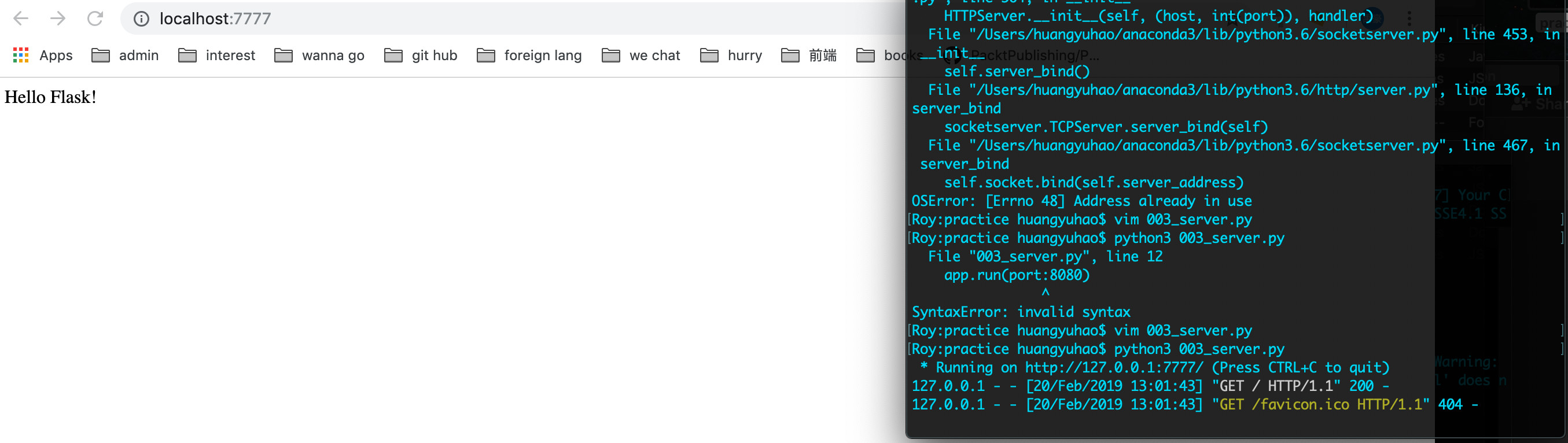This screenshot has width=1568, height=443.
Task: Click the HTTPServer.__init__ traceback line
Action: pyautogui.click(x=1158, y=16)
